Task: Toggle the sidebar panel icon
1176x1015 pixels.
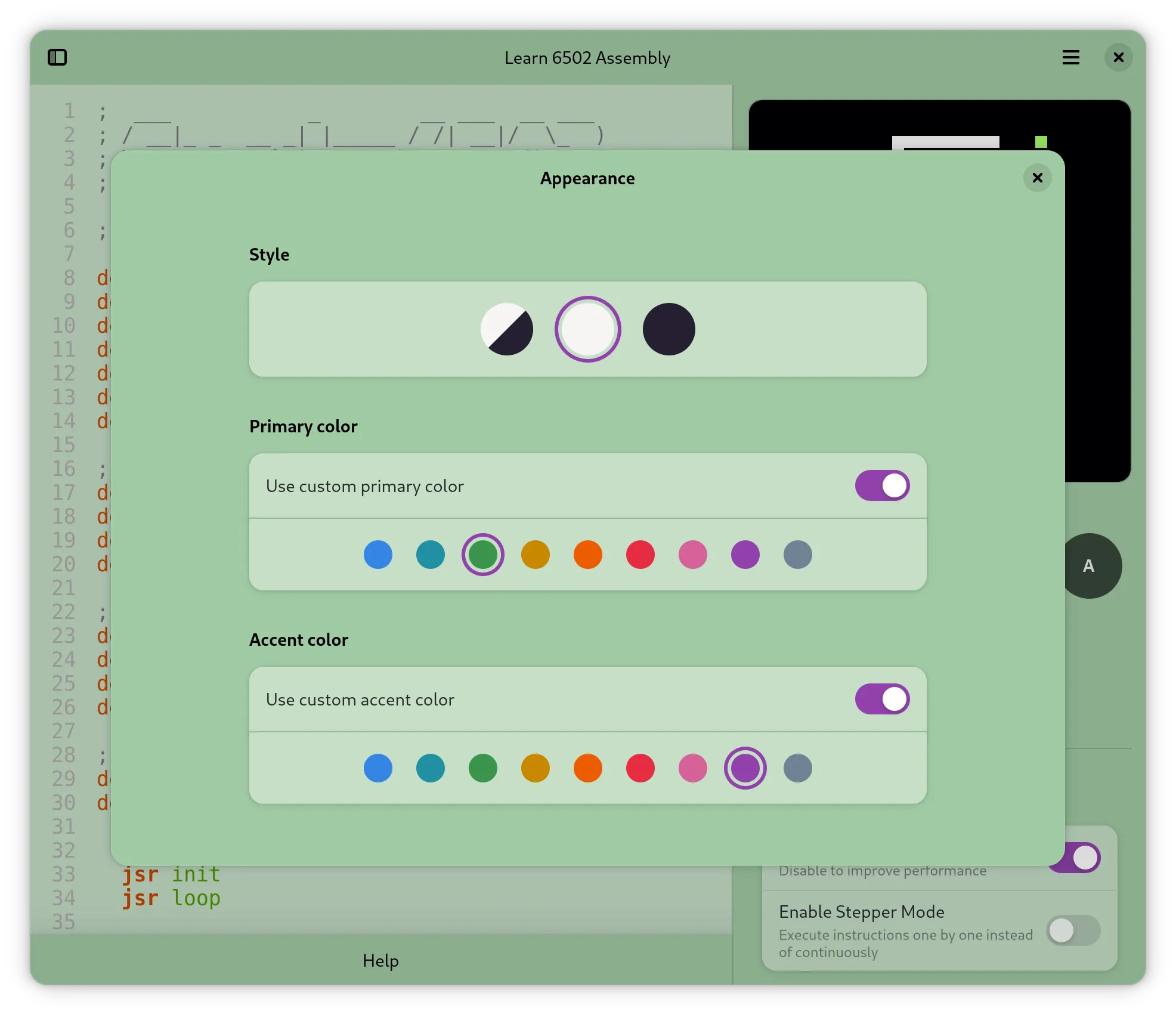Action: click(57, 57)
